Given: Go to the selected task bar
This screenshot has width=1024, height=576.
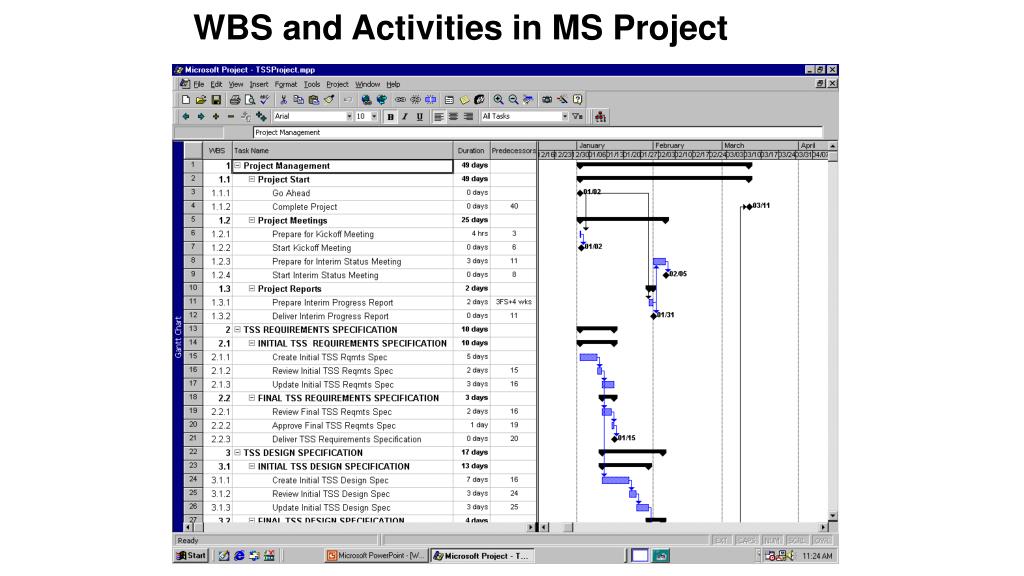Looking at the screenshot, I should pyautogui.click(x=528, y=100).
